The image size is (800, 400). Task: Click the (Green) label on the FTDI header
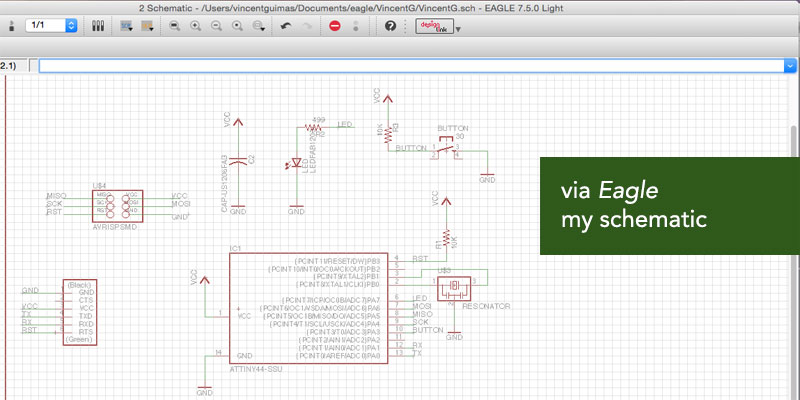[80, 339]
